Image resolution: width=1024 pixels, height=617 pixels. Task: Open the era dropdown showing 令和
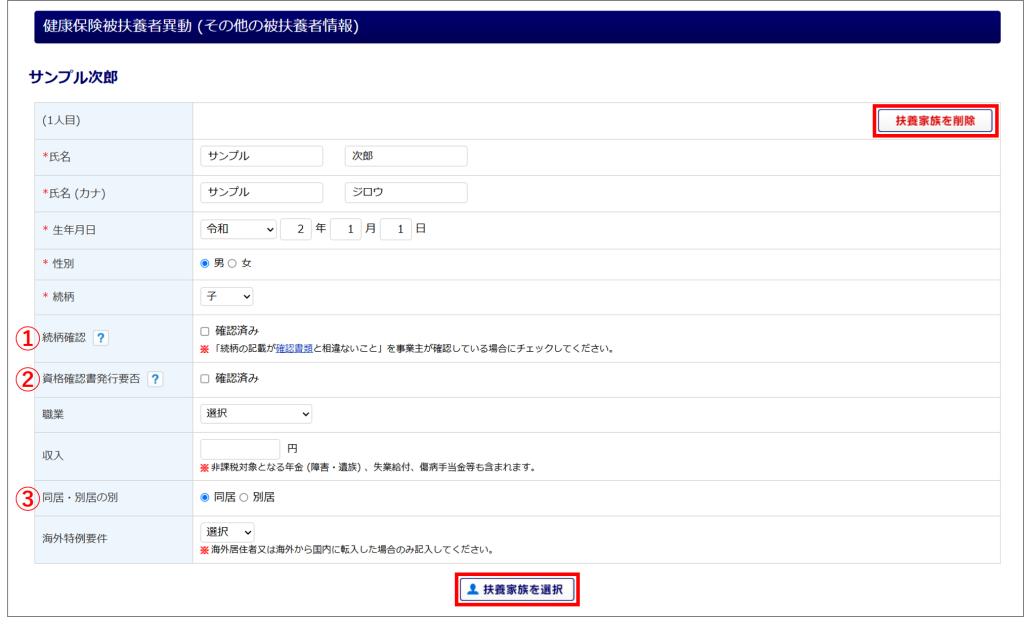(238, 229)
